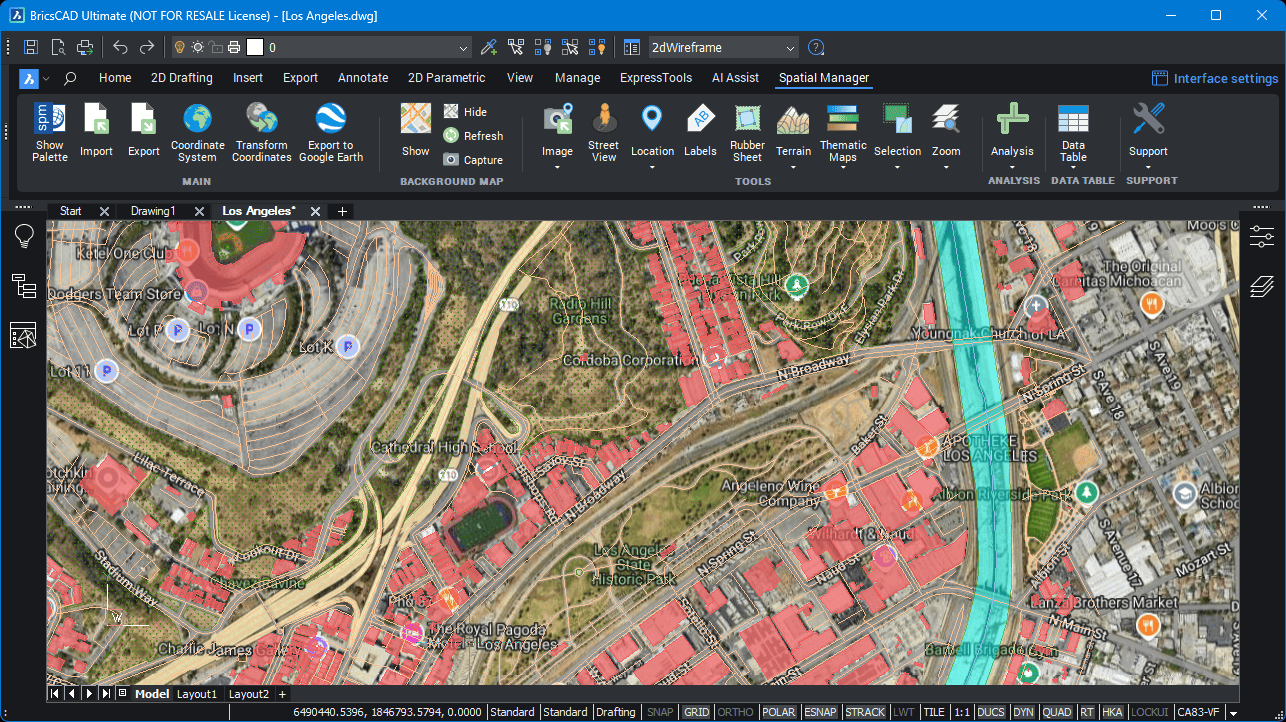Viewport: 1286px width, 722px height.
Task: Open the Data Table button
Action: tap(1073, 132)
